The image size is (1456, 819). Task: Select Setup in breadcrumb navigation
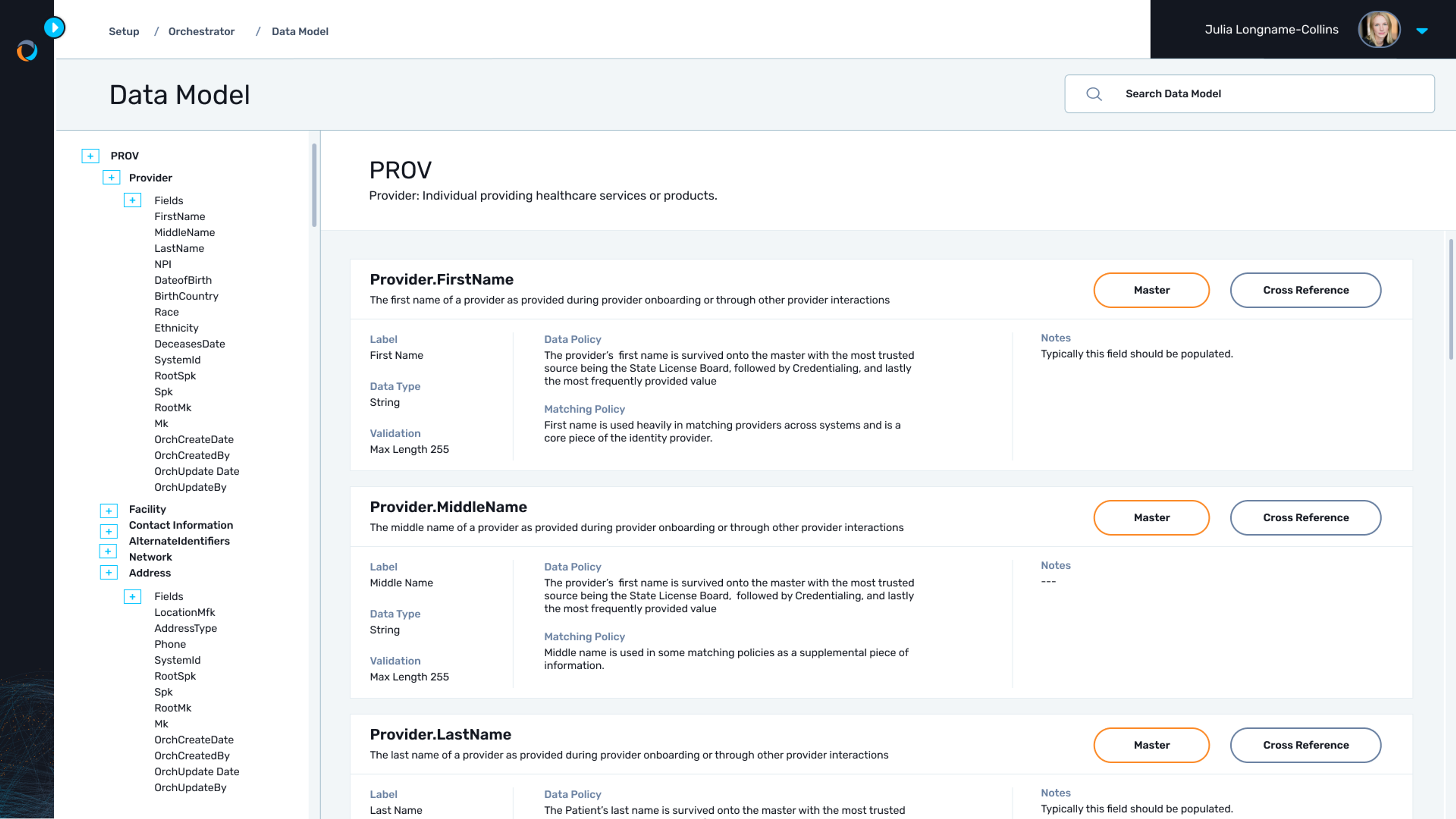click(x=124, y=31)
